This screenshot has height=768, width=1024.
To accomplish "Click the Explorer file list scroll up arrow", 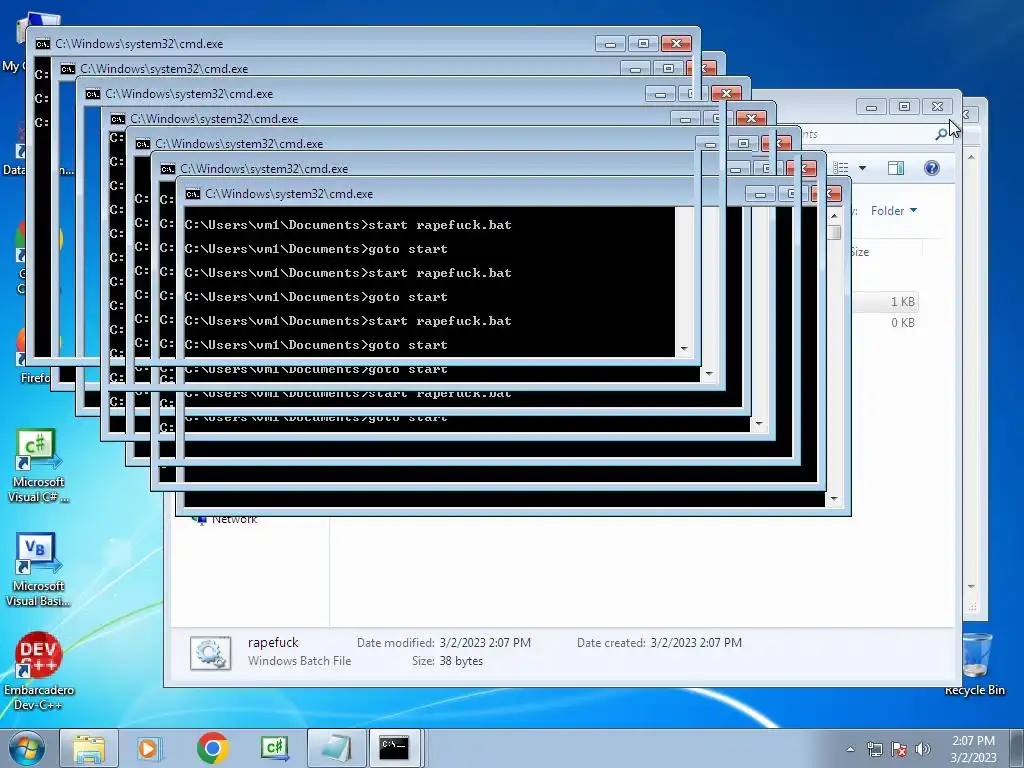I will 971,157.
